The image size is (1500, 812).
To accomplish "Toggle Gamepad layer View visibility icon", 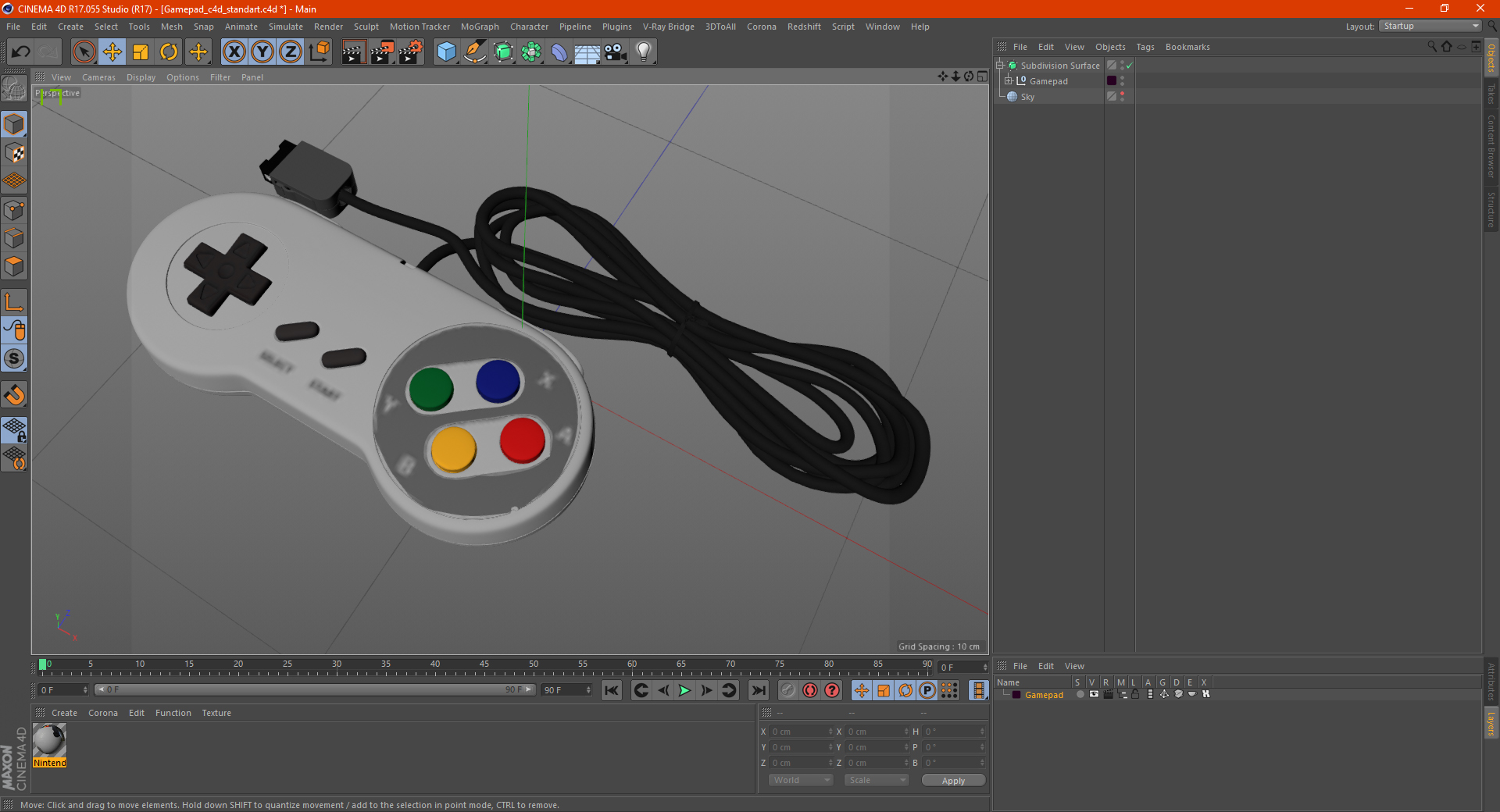I will (1094, 694).
